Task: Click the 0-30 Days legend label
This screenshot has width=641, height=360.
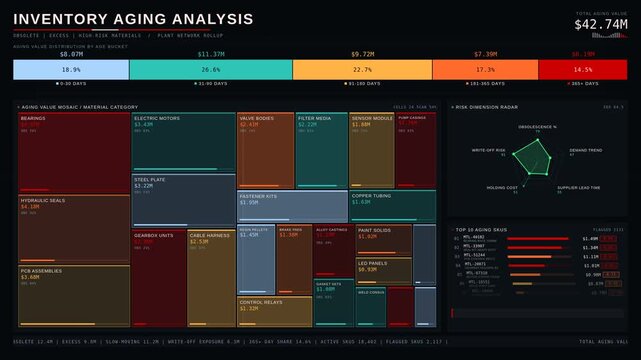Action: (71, 83)
